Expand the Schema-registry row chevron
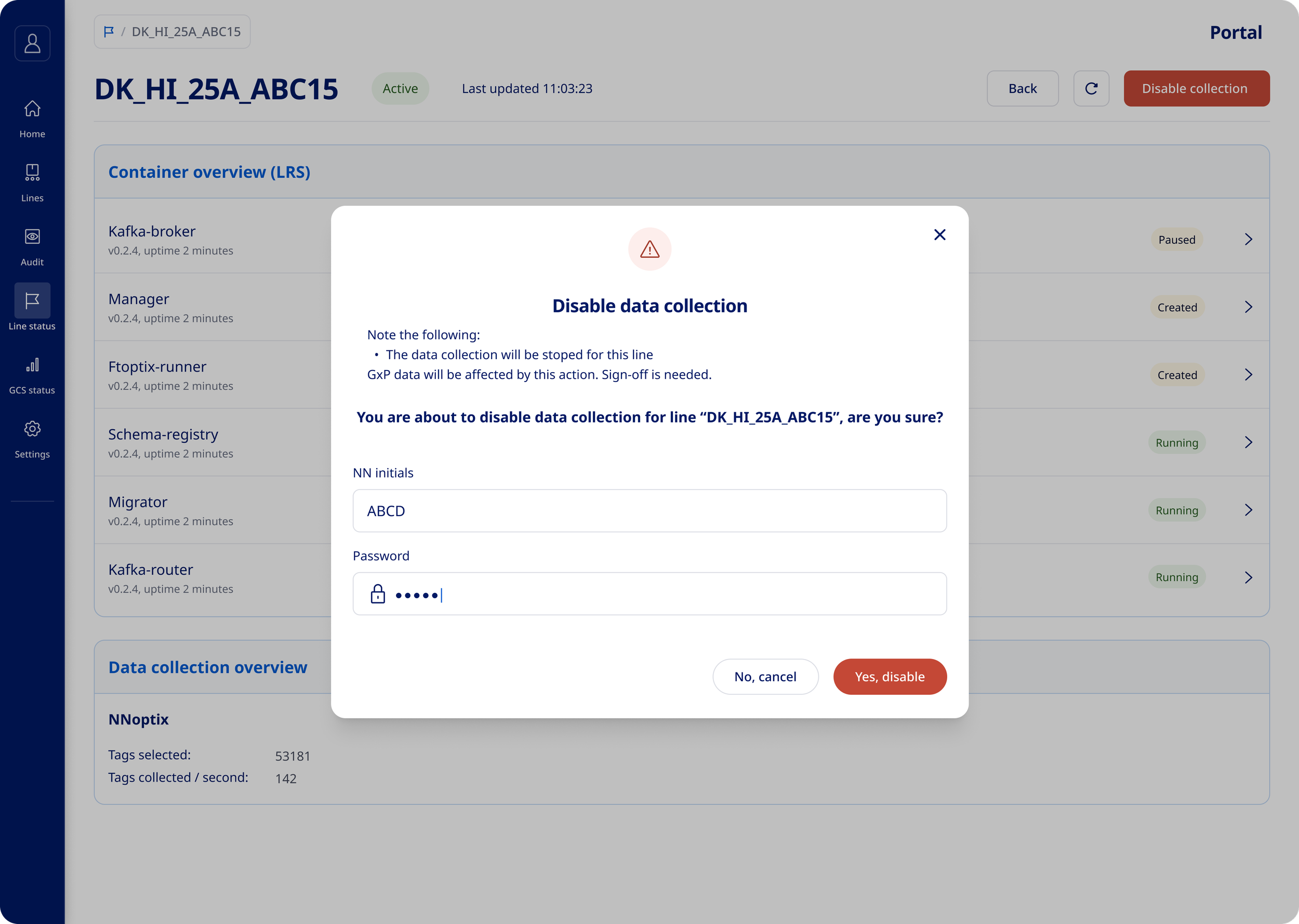The height and width of the screenshot is (924, 1299). (1248, 443)
